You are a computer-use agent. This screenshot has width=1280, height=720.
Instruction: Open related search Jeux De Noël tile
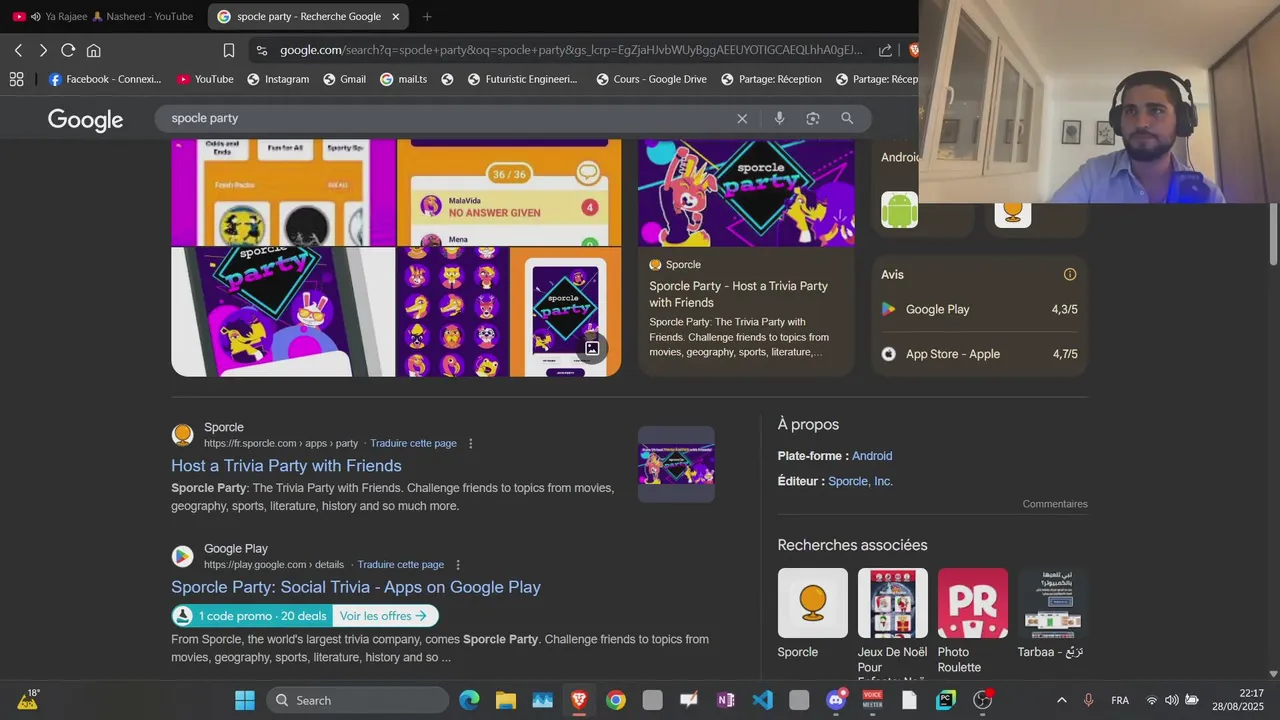893,624
